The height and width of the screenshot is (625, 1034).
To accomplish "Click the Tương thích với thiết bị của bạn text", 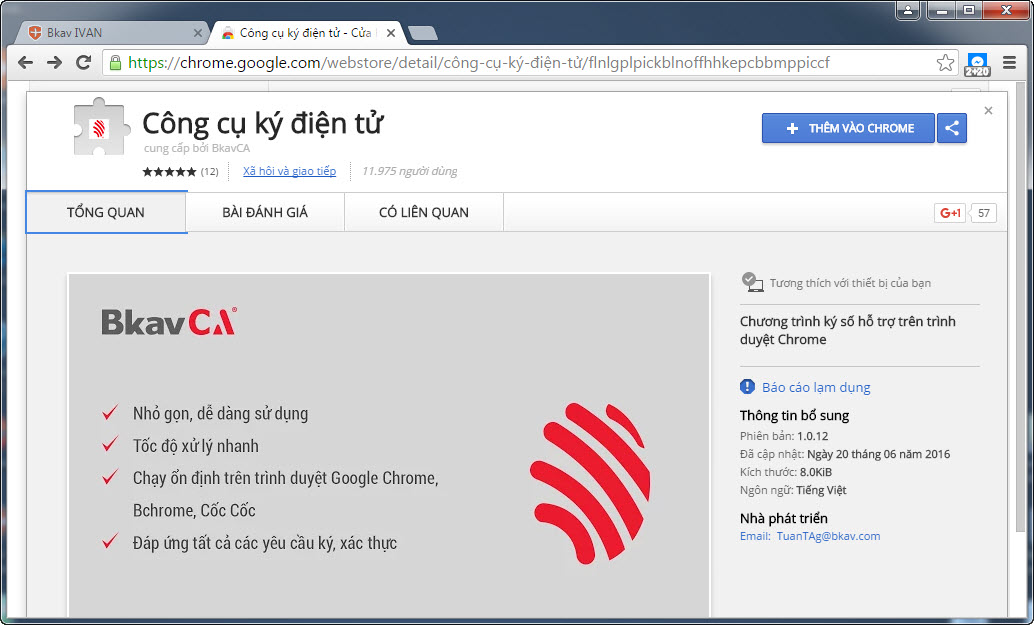I will click(x=851, y=283).
